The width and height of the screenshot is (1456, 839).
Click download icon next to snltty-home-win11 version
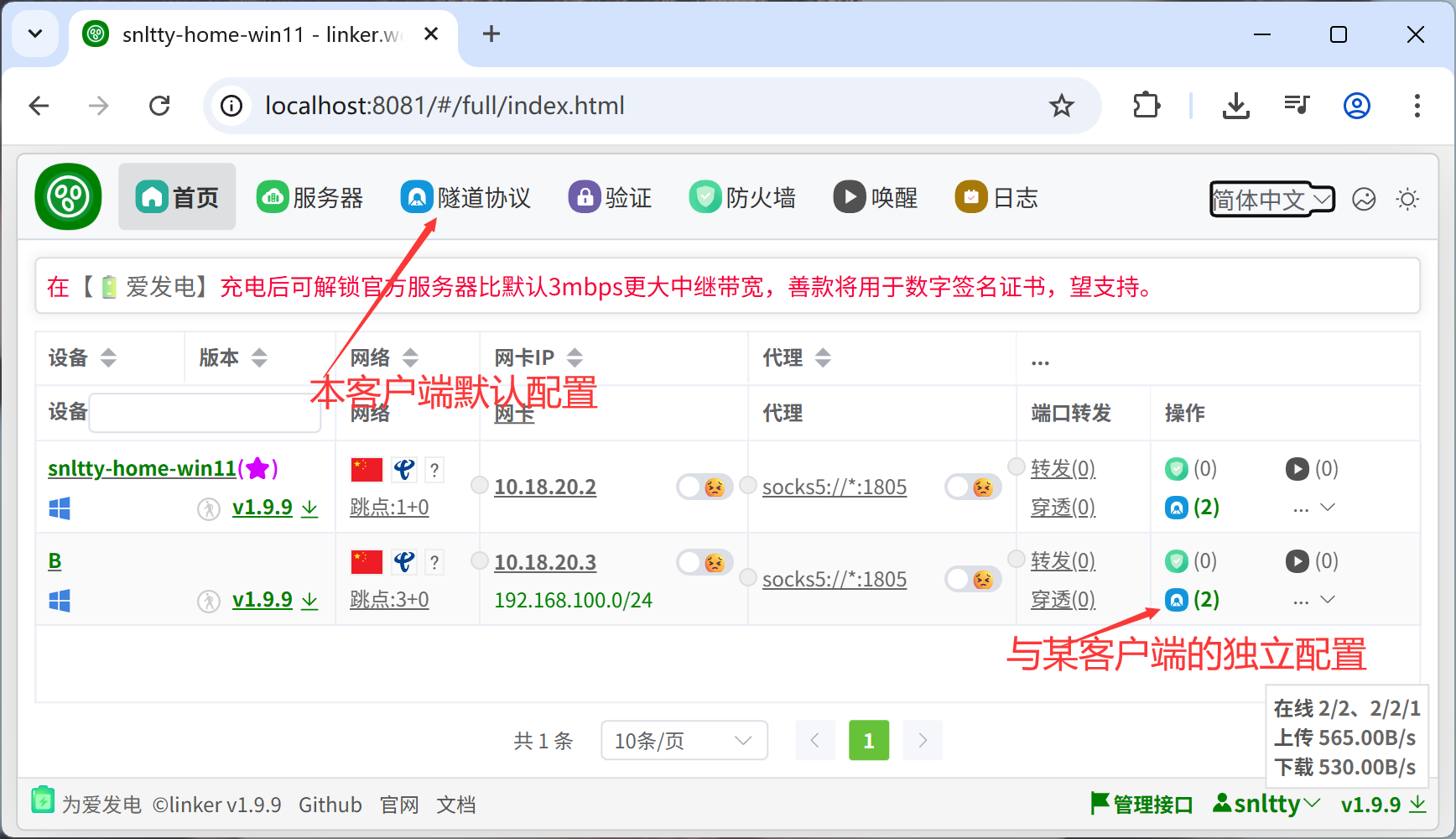pyautogui.click(x=309, y=508)
